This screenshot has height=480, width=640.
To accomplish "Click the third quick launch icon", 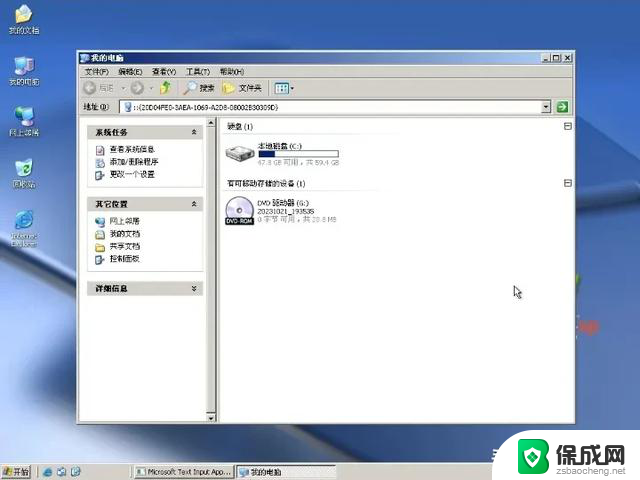I will click(76, 472).
